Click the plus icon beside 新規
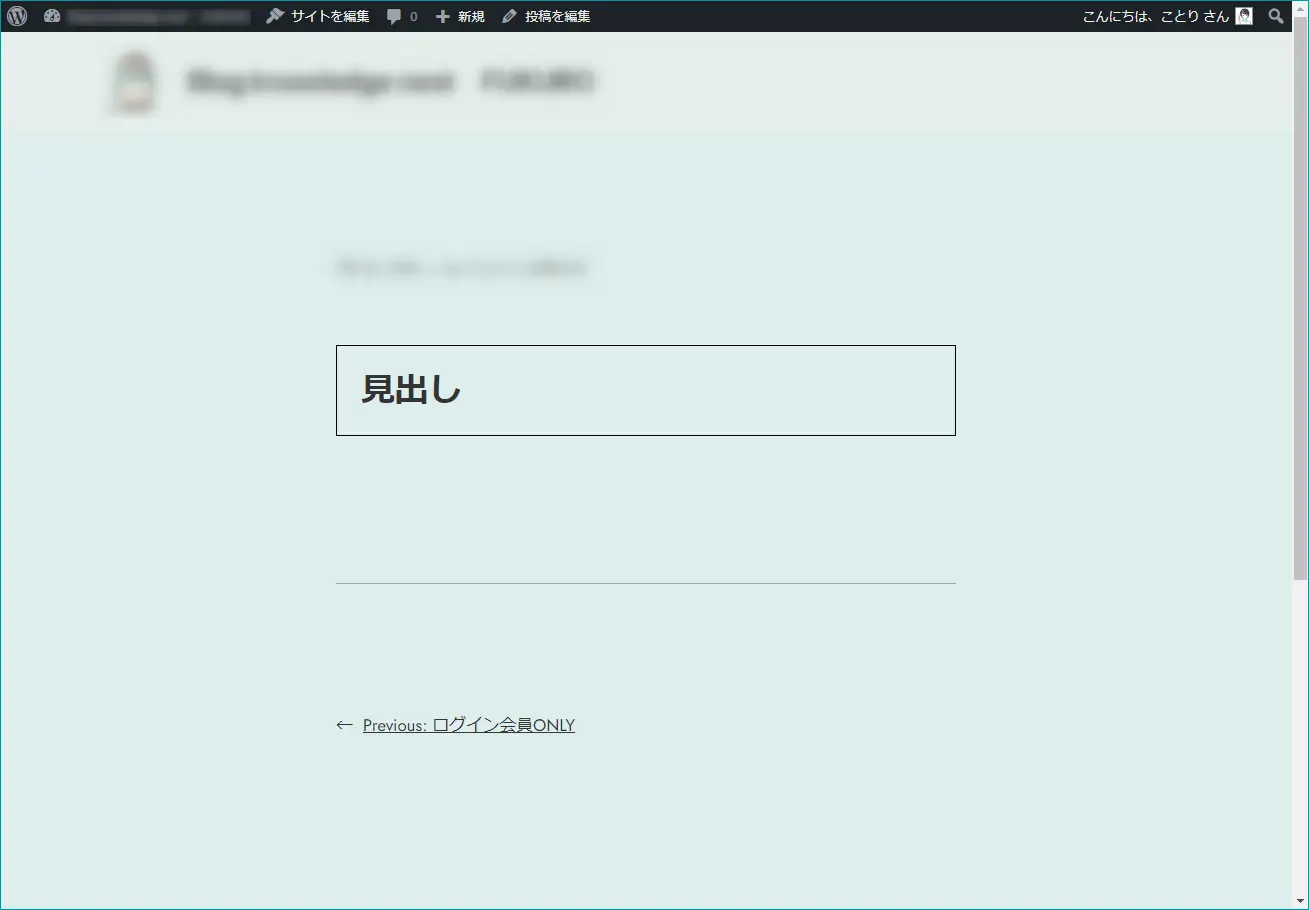 click(443, 16)
